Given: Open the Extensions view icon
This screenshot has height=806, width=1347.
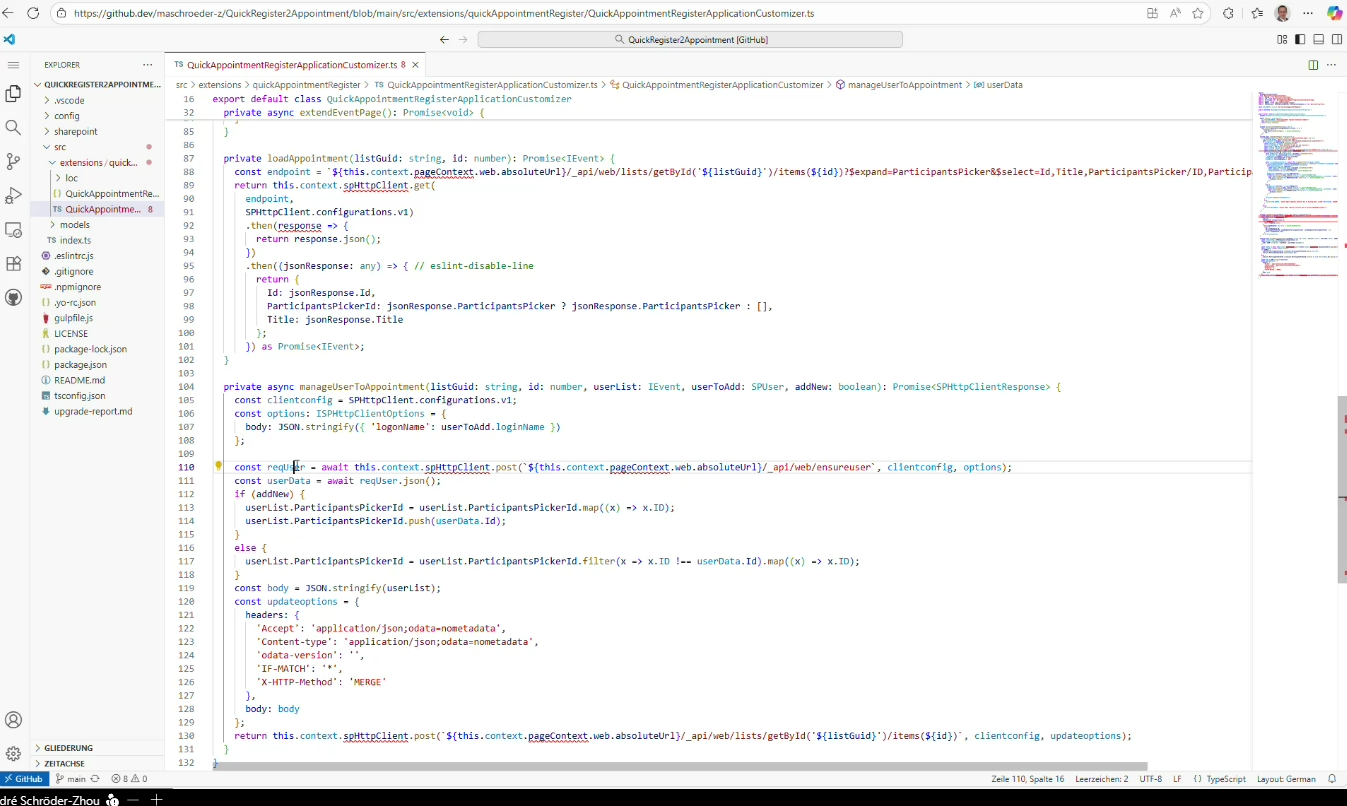Looking at the screenshot, I should click(x=13, y=264).
